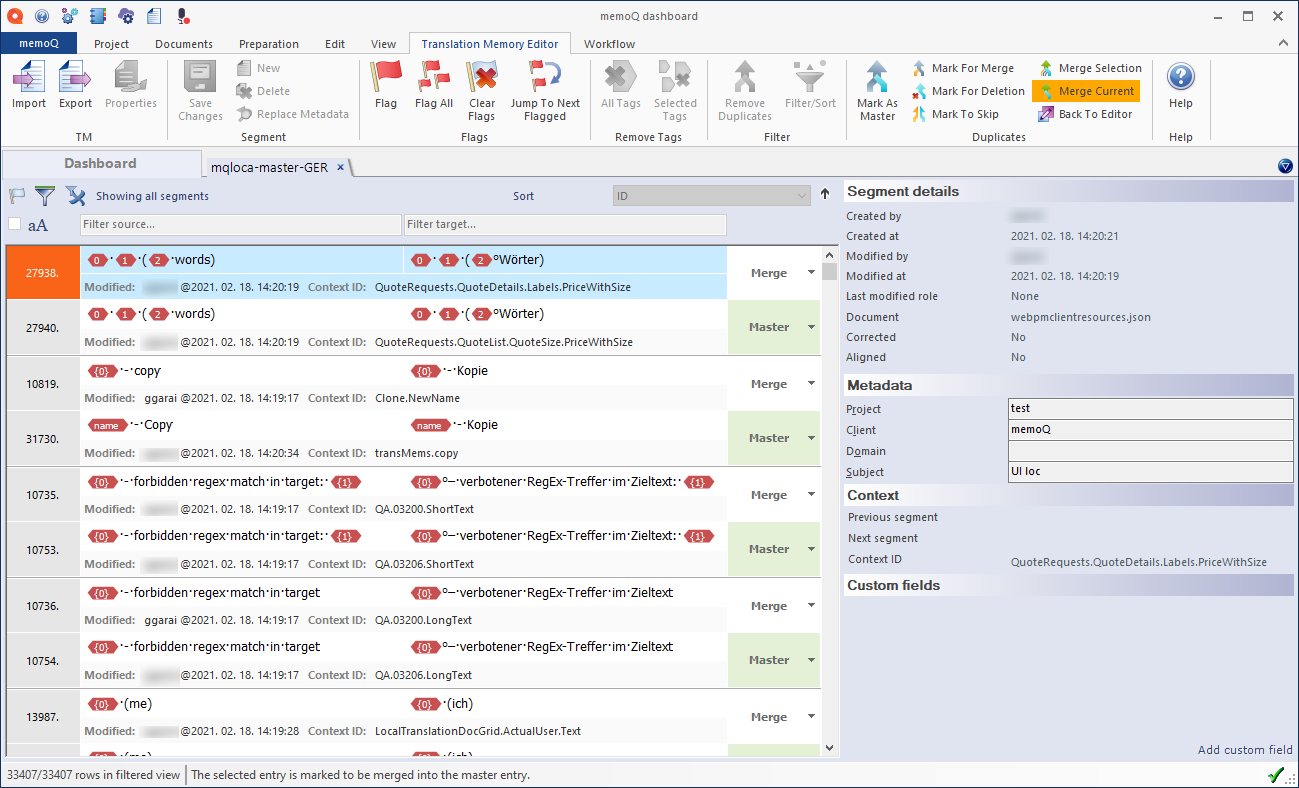Click the Mark As Master icon
Screen dimensions: 1299x788
(877, 88)
